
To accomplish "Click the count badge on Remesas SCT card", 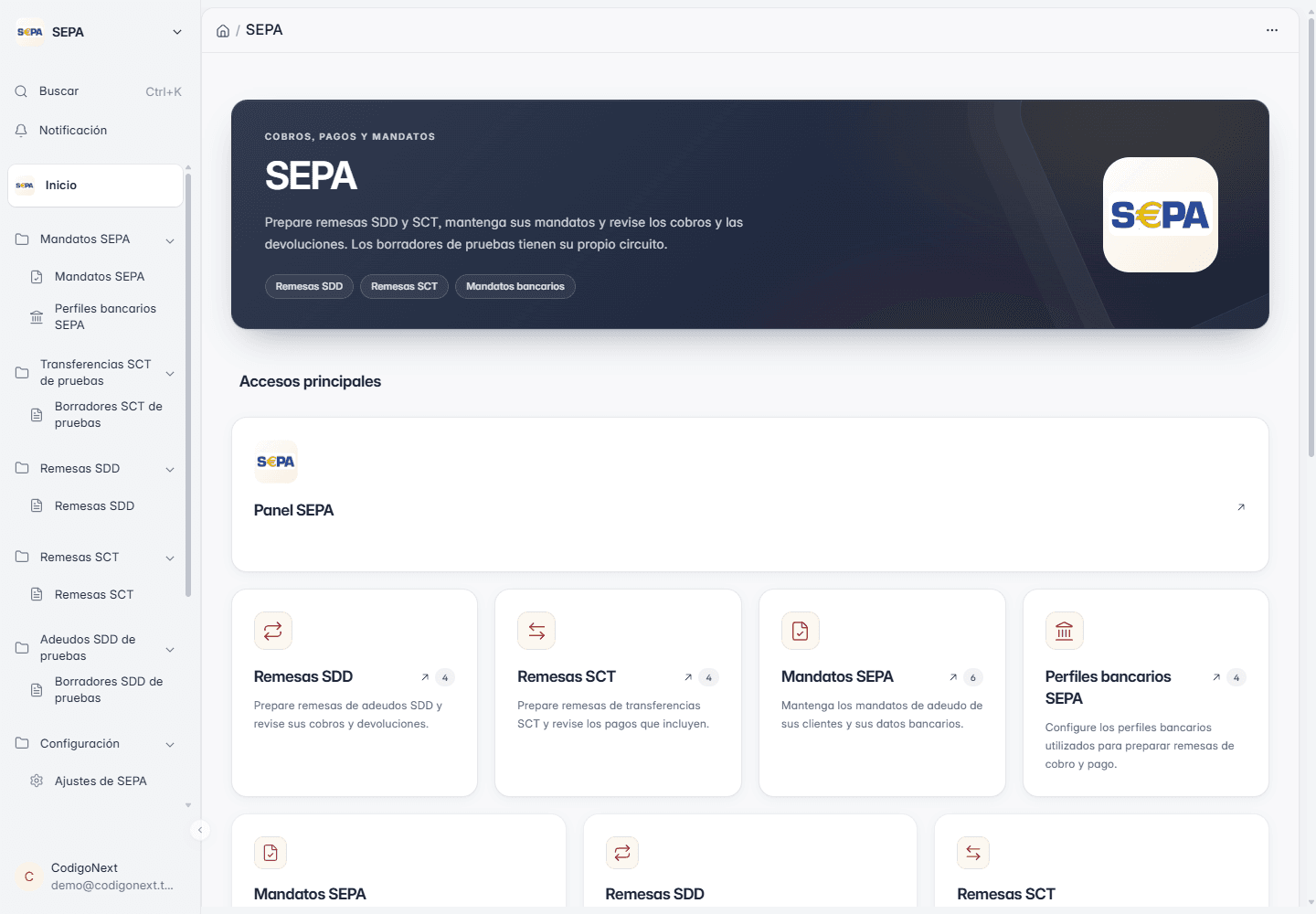I will (708, 677).
